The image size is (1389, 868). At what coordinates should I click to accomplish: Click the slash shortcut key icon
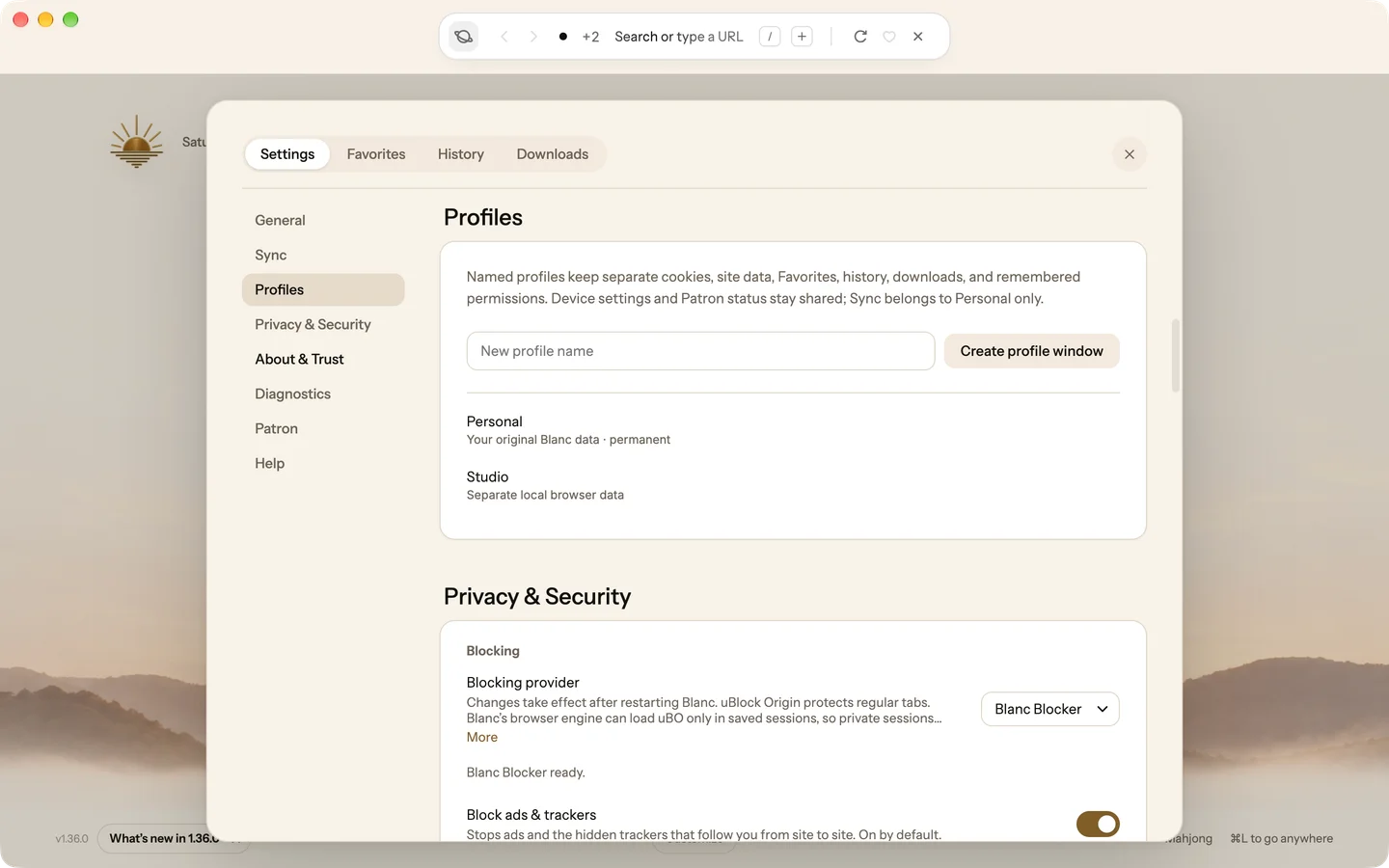[770, 37]
